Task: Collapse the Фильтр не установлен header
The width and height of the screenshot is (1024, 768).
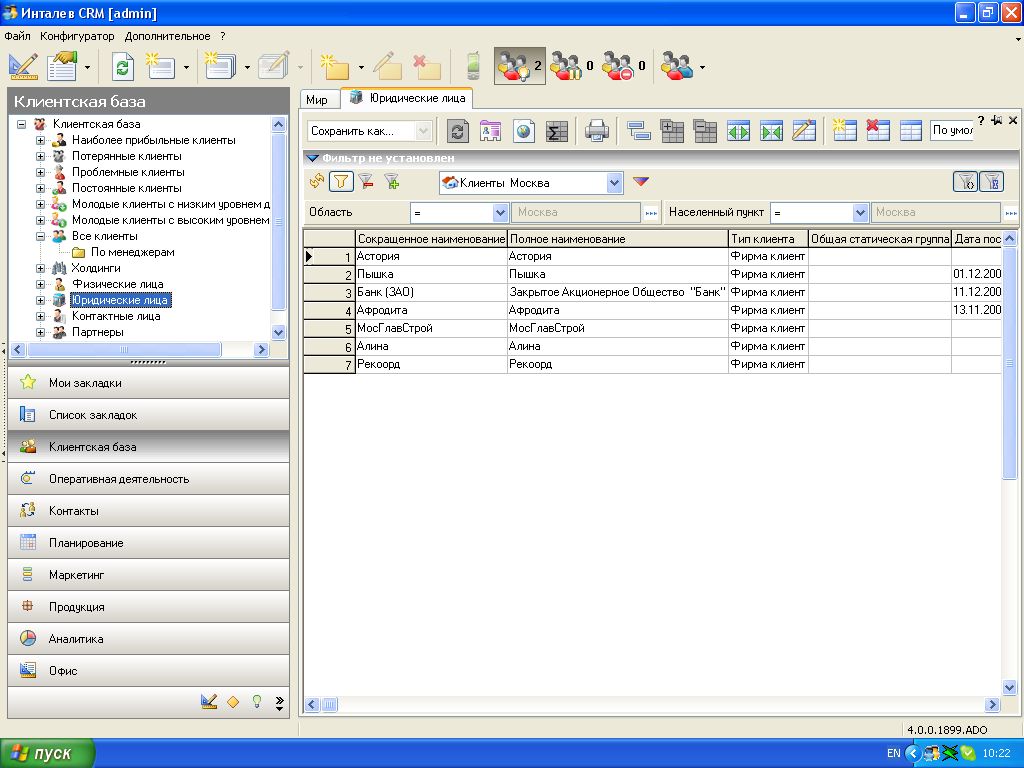Action: (312, 158)
